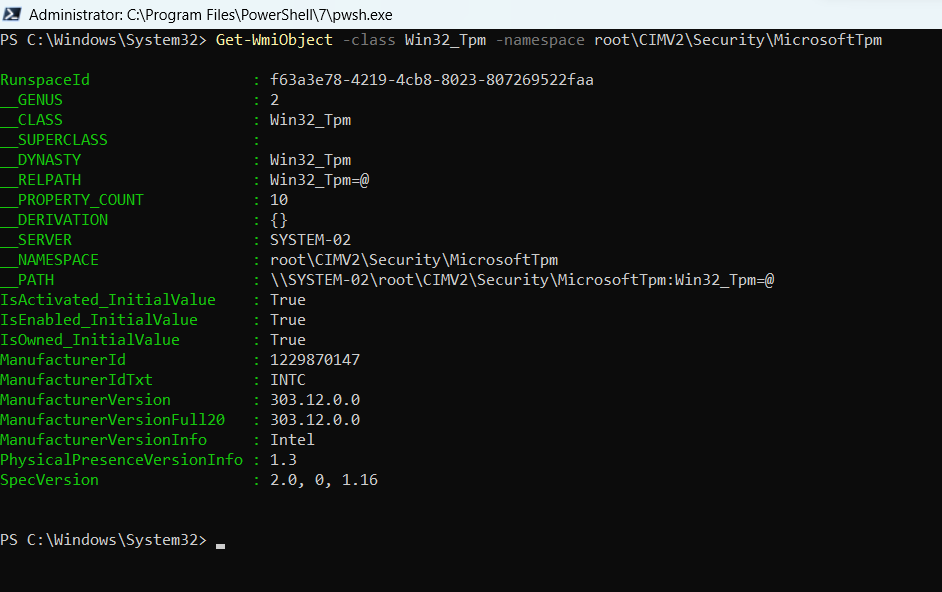Click the RunspaceId GUID value
This screenshot has width=942, height=592.
431,80
